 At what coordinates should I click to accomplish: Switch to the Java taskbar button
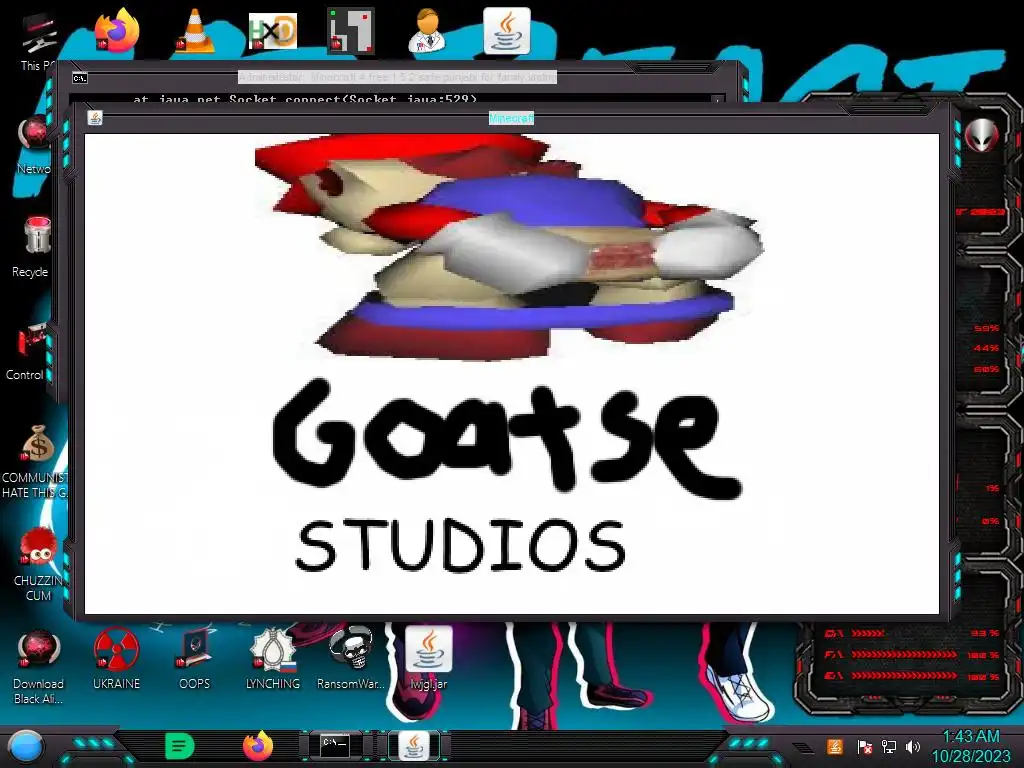(x=414, y=746)
